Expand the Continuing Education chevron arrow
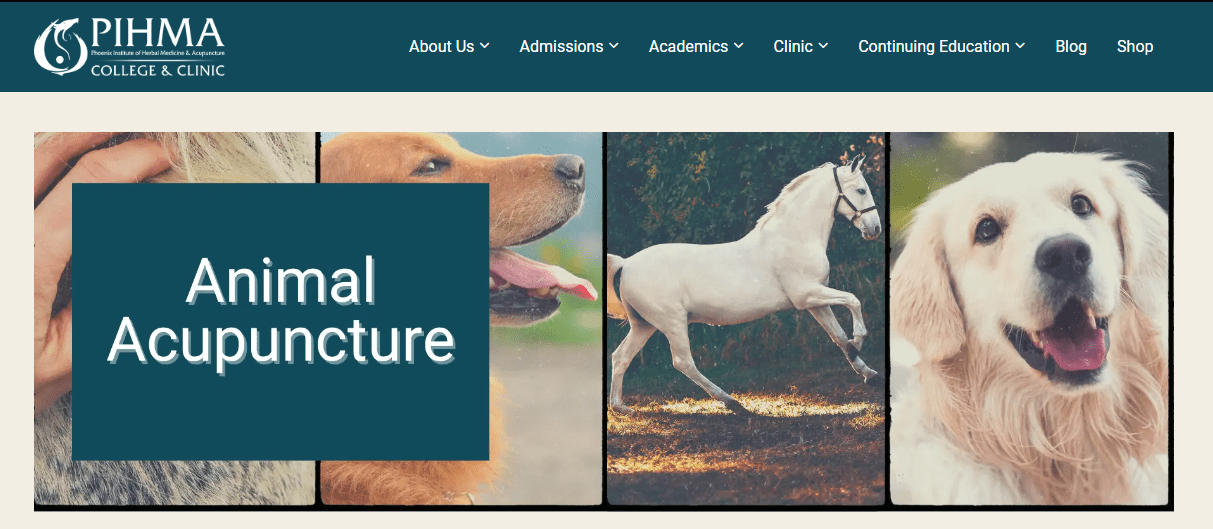This screenshot has height=529, width=1213. tap(1020, 46)
